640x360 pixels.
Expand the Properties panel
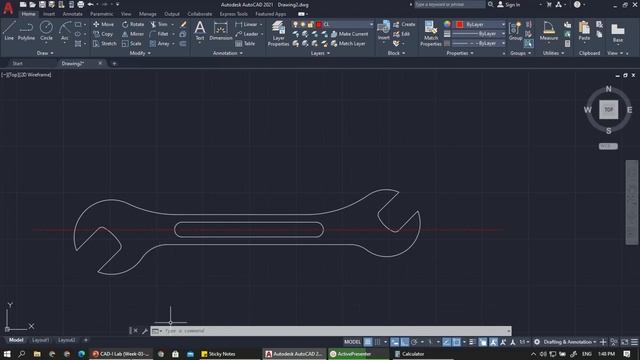(x=460, y=53)
